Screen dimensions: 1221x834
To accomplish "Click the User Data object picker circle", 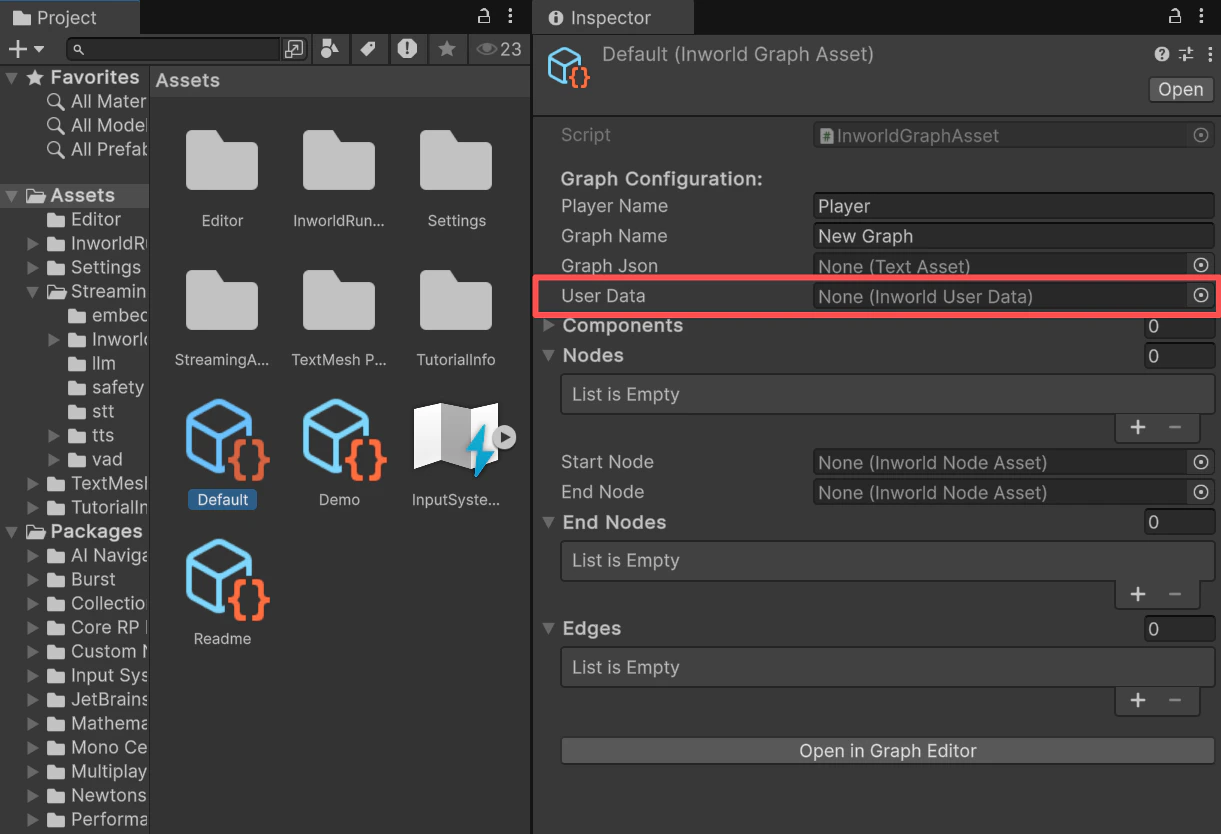I will [1201, 295].
